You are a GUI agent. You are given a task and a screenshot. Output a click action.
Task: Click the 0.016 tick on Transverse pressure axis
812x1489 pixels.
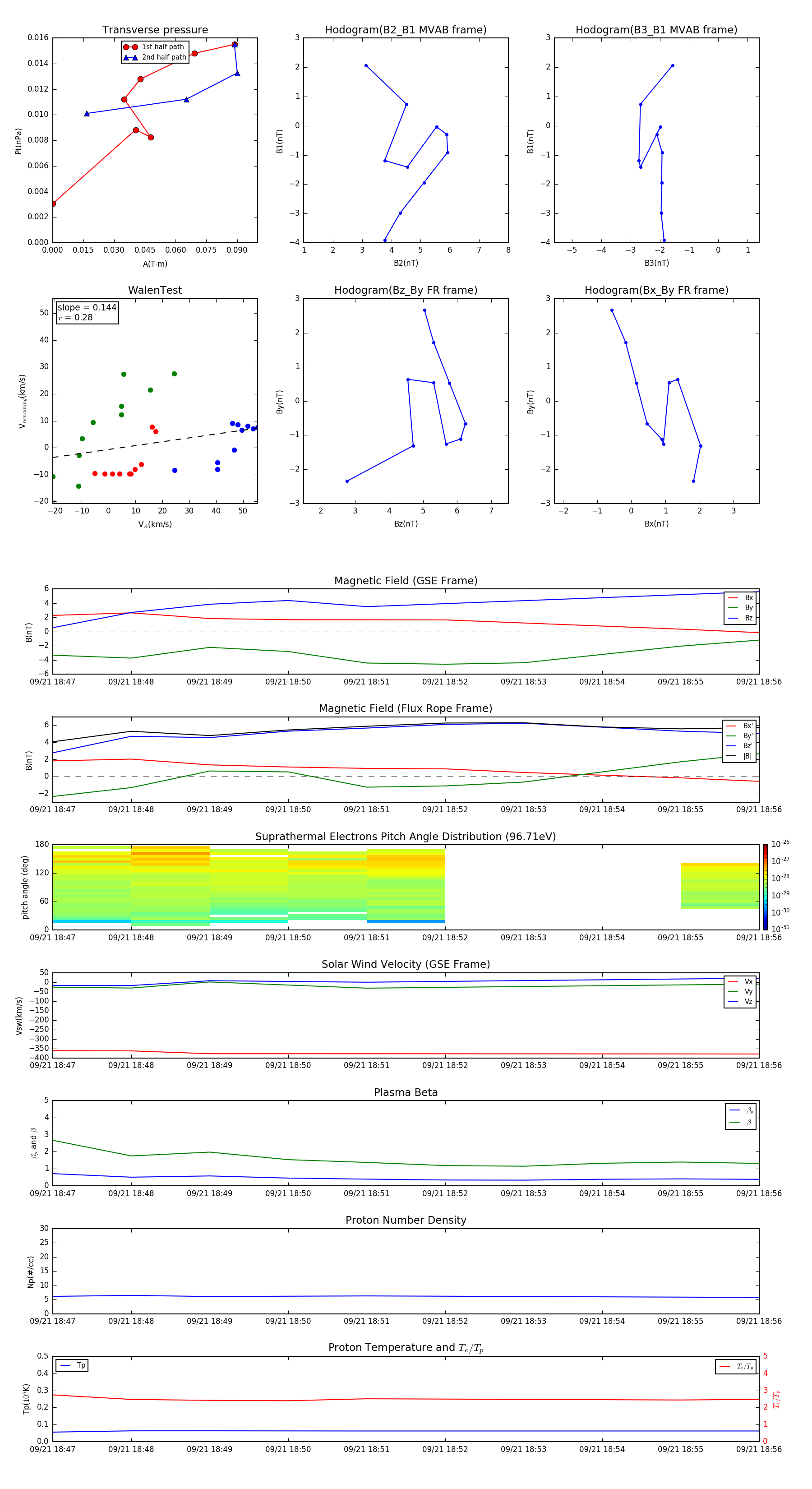[x=38, y=37]
